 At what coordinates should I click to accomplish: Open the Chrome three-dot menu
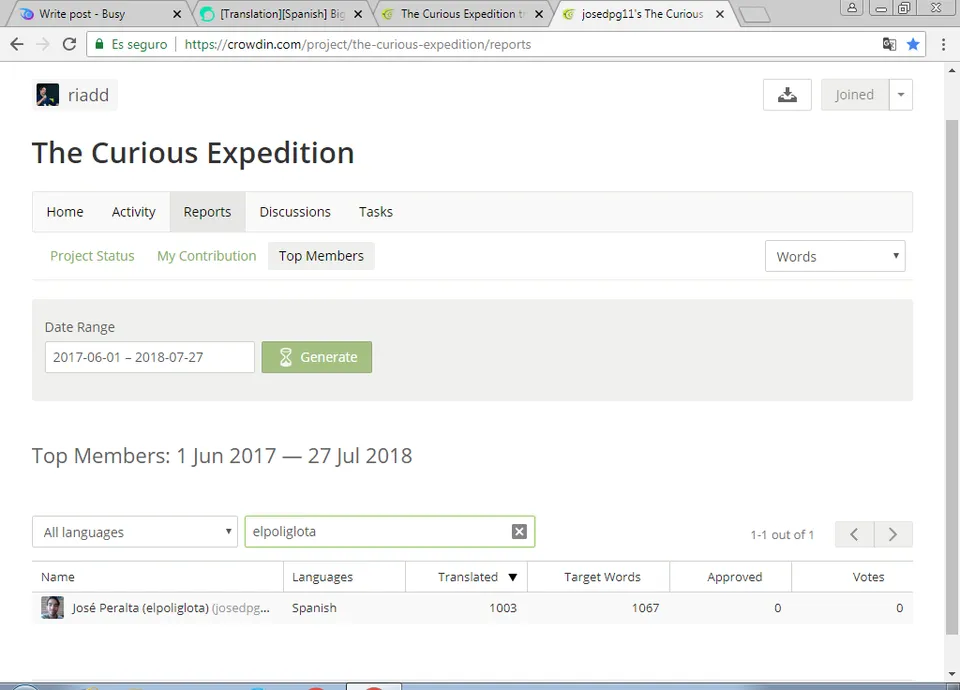(943, 44)
